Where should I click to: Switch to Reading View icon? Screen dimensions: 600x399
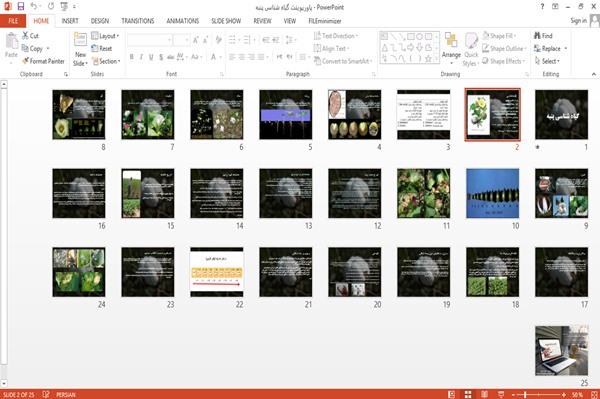coord(484,394)
